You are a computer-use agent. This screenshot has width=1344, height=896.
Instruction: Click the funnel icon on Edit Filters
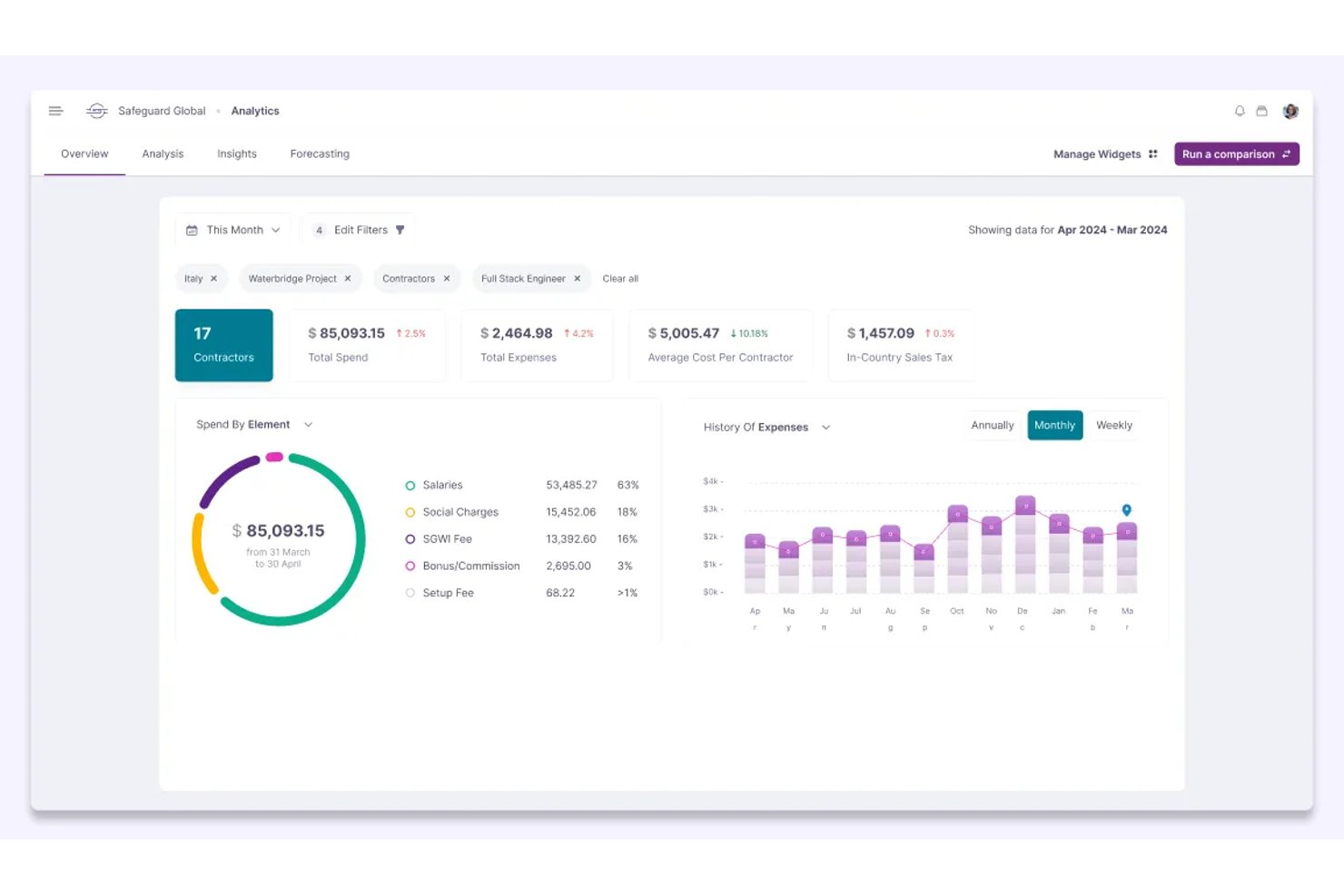pyautogui.click(x=400, y=231)
